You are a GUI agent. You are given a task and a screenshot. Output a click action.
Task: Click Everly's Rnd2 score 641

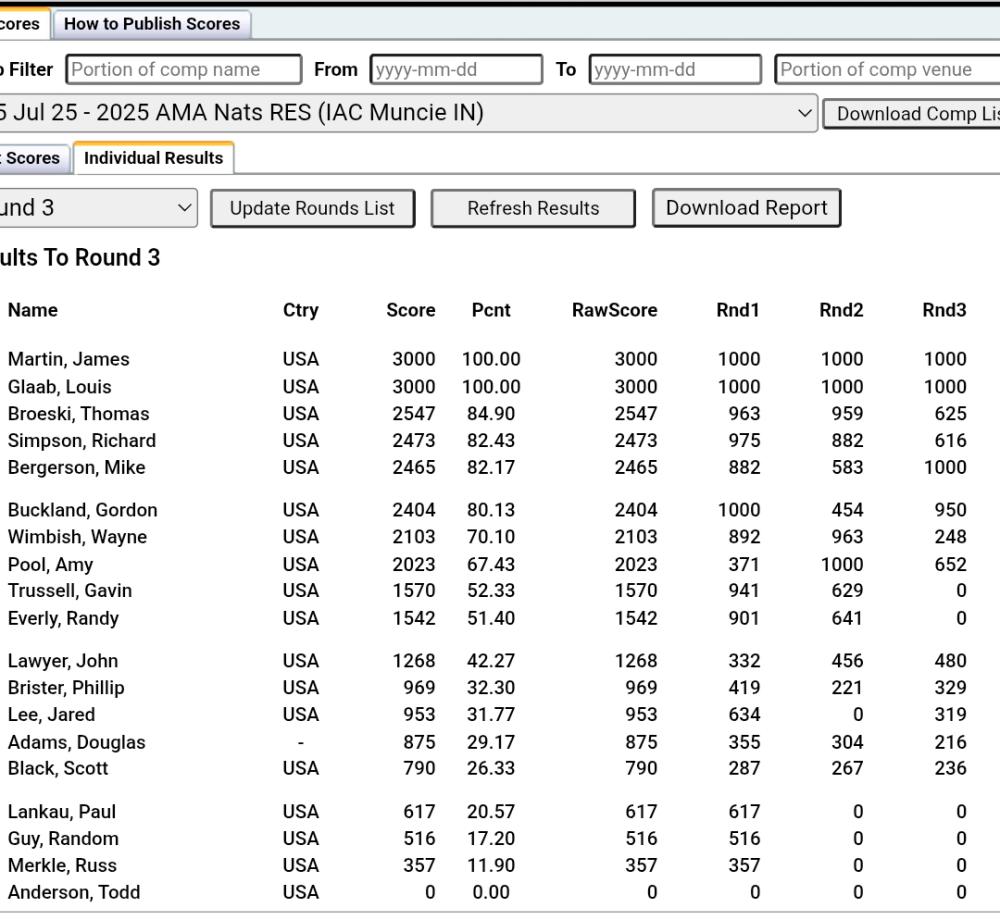point(847,618)
